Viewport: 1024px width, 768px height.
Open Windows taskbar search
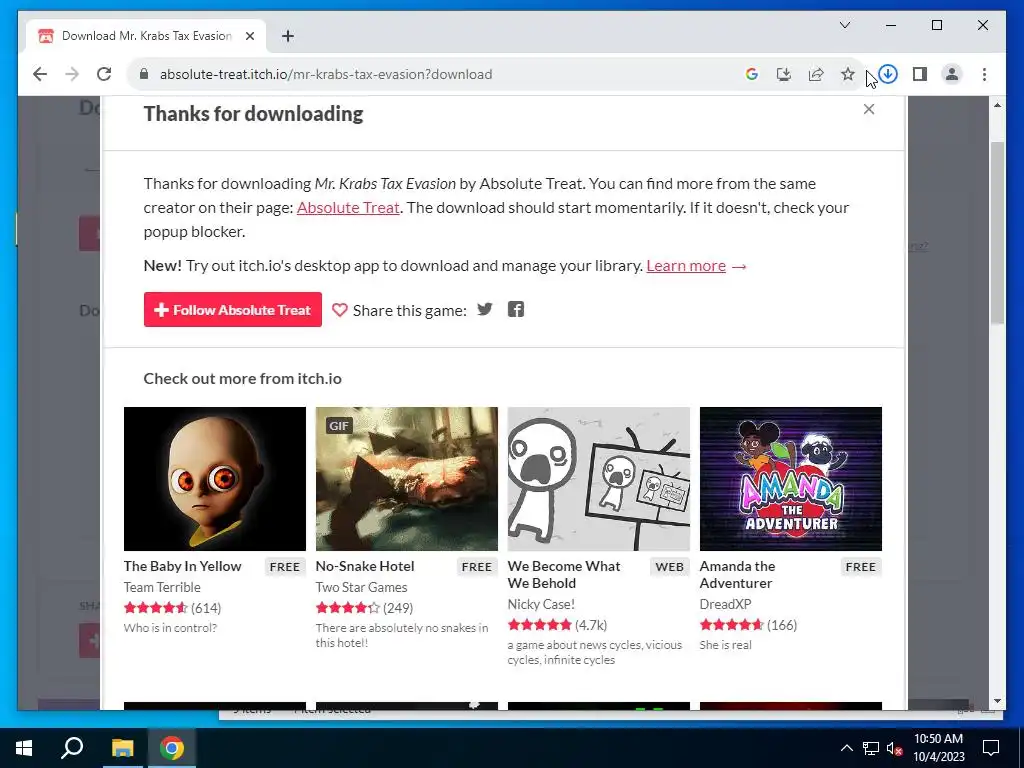pyautogui.click(x=72, y=748)
